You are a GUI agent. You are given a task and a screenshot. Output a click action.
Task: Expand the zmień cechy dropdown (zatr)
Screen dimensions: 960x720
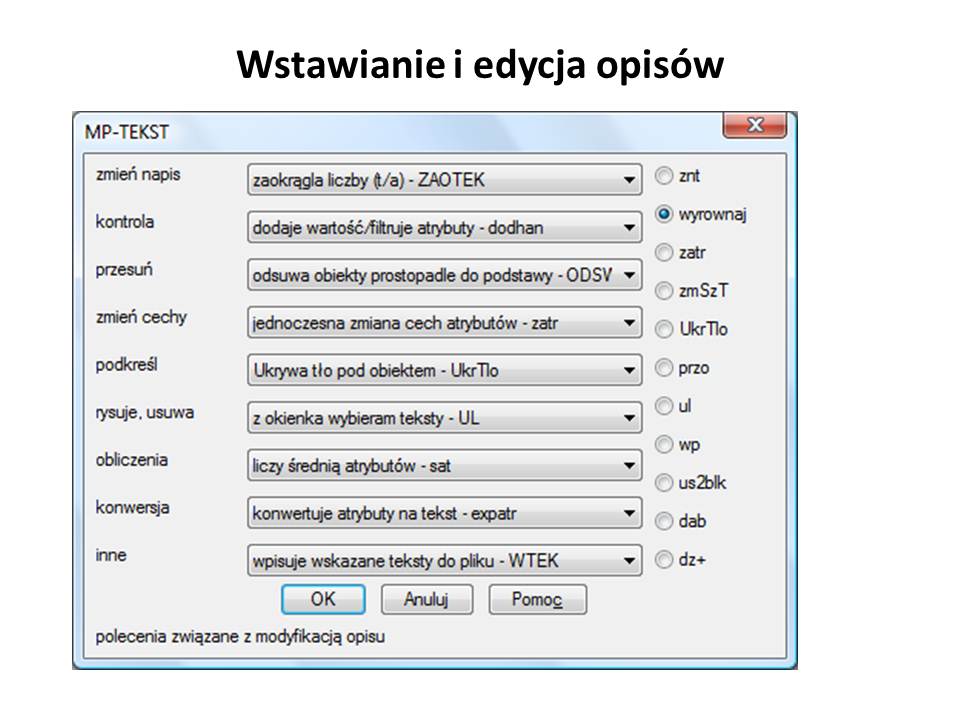point(444,323)
